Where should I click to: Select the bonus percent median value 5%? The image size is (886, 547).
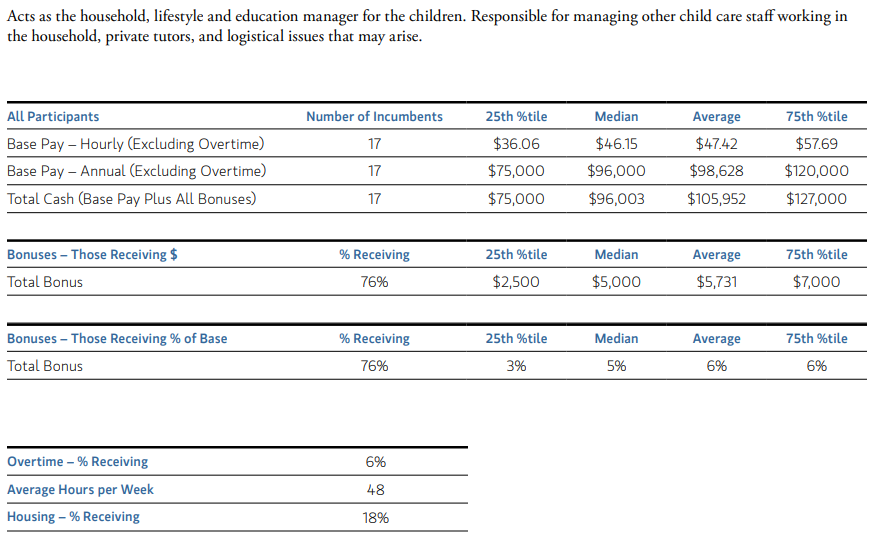[616, 366]
